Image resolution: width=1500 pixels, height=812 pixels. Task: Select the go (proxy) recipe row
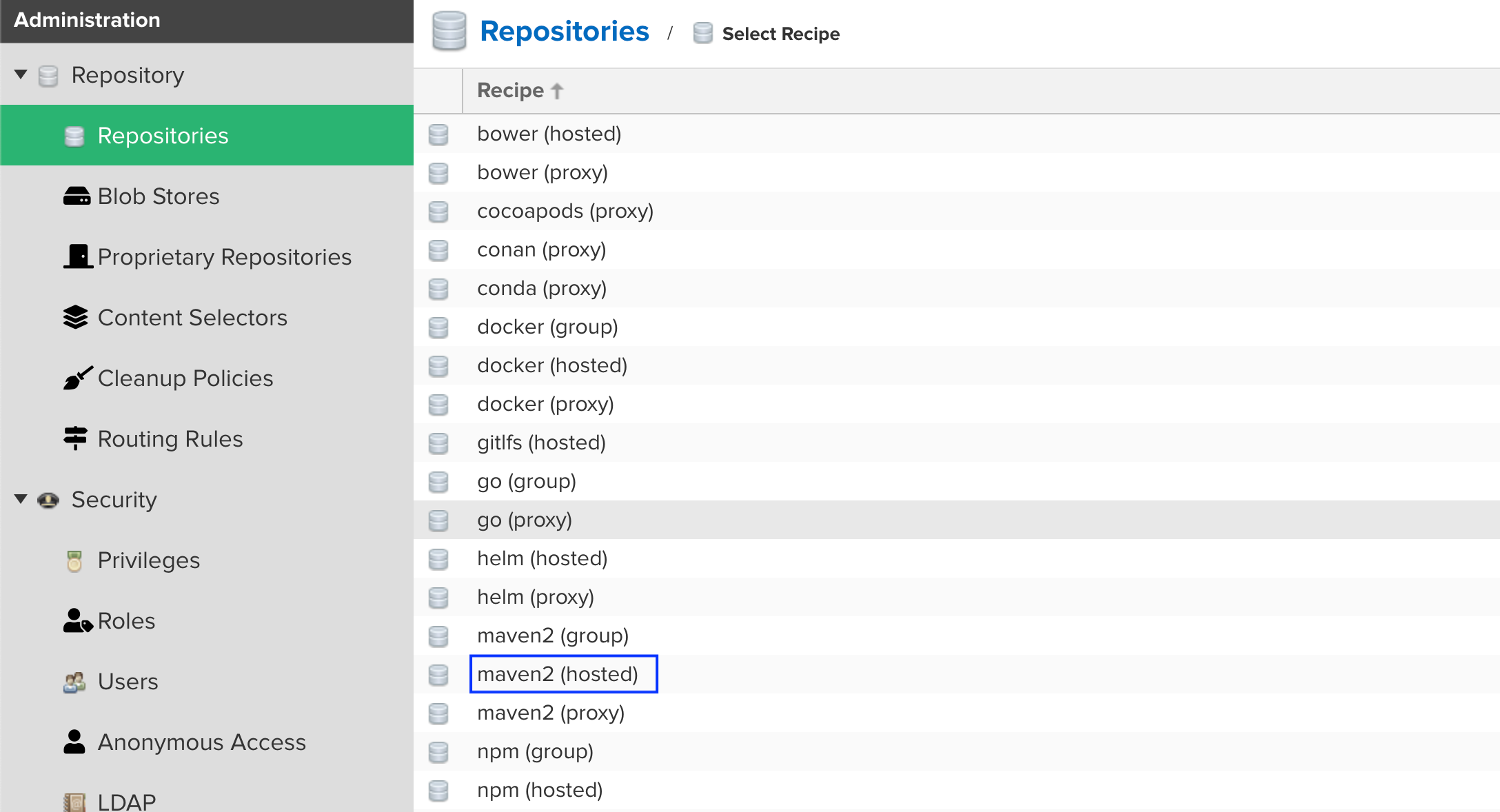point(524,520)
